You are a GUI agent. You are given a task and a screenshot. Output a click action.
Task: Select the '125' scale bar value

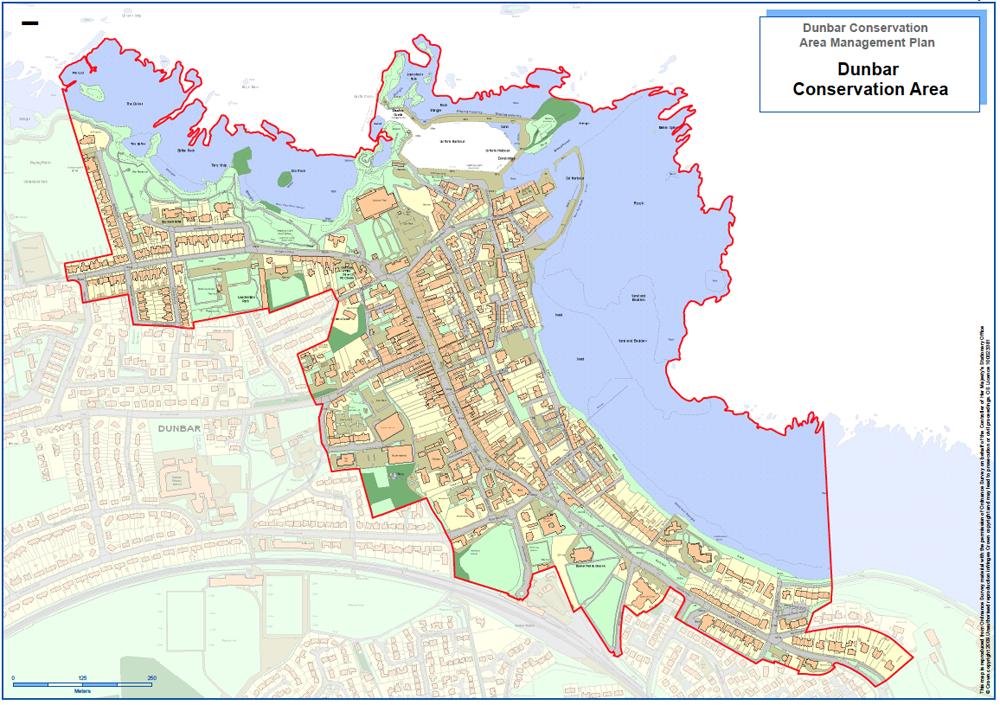pyautogui.click(x=82, y=678)
